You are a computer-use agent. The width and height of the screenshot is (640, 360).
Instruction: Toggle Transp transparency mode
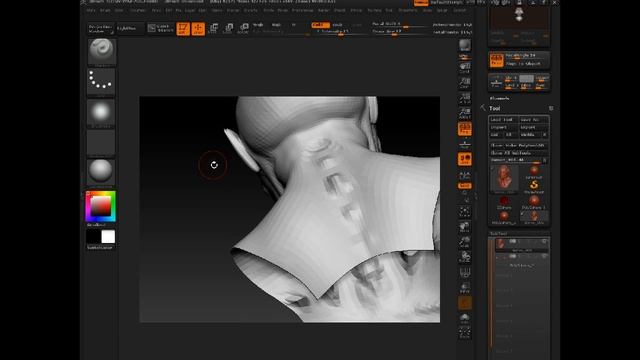click(464, 287)
